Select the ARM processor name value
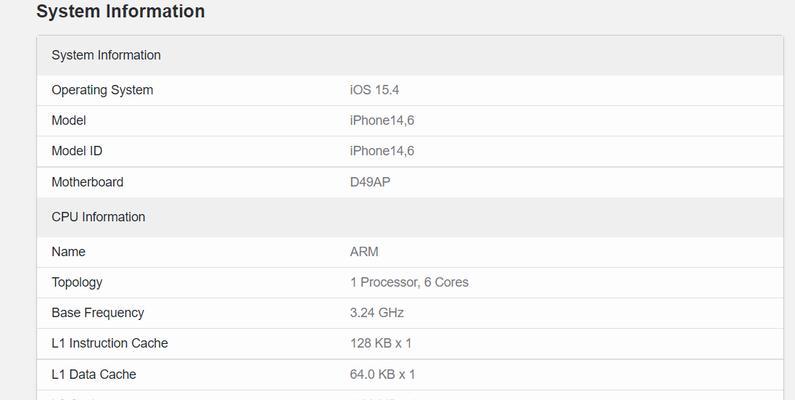The width and height of the screenshot is (795, 400). click(364, 252)
